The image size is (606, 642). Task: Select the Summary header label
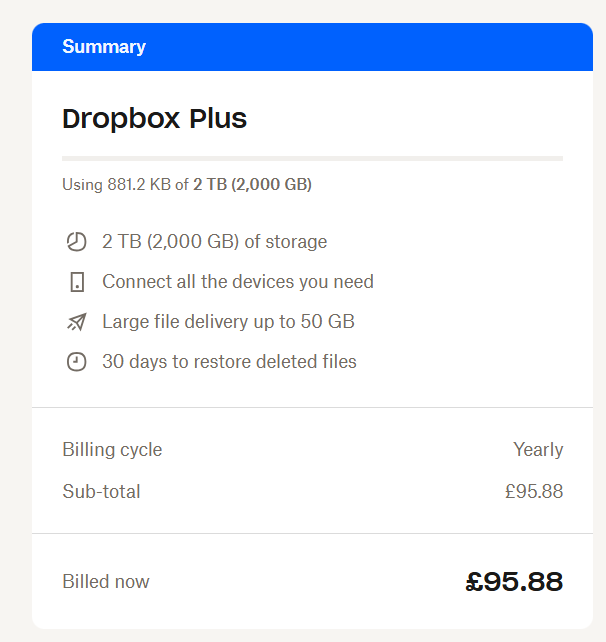tap(104, 47)
